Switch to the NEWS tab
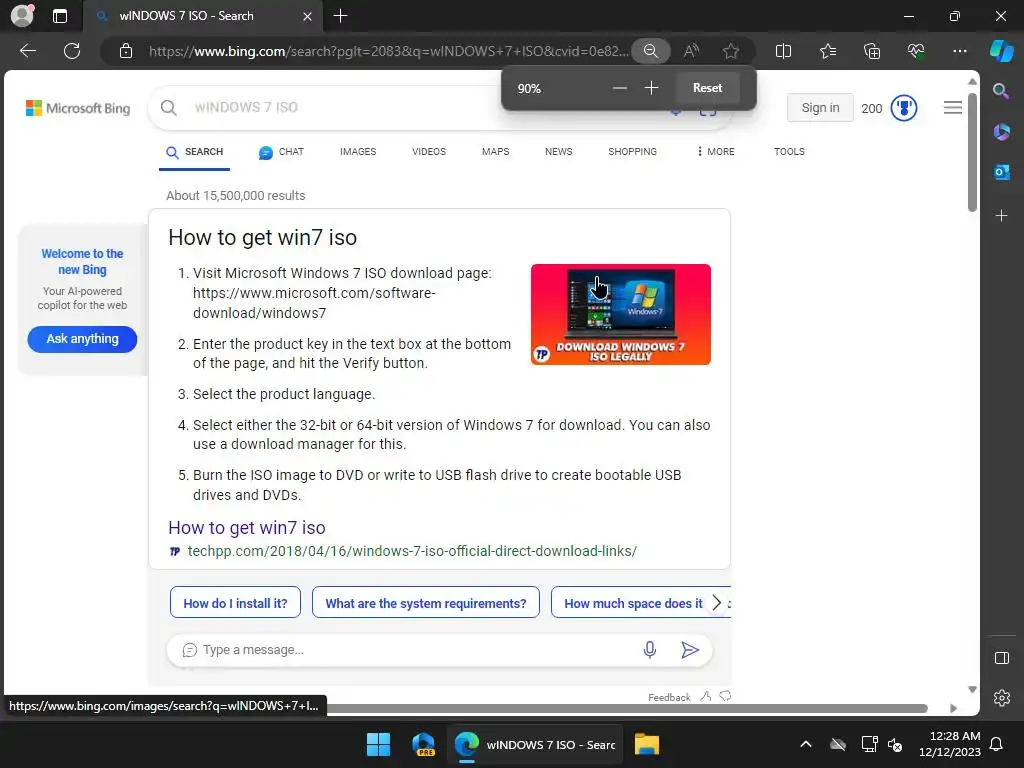The height and width of the screenshot is (768, 1024). pos(558,152)
